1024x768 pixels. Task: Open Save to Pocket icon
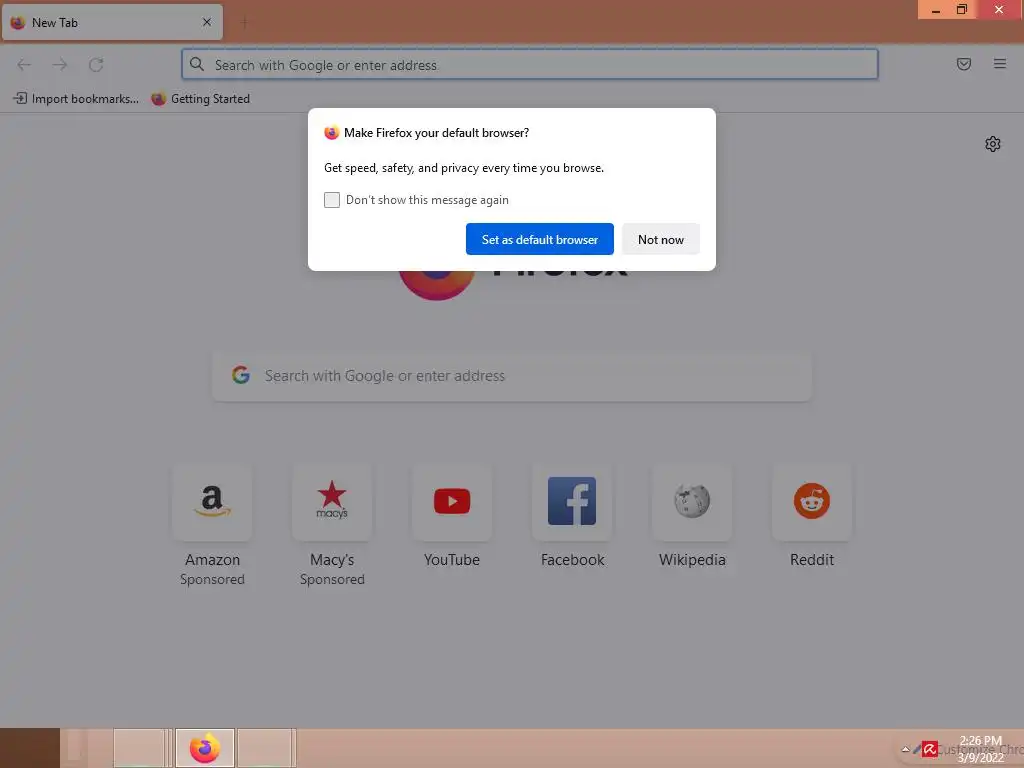[963, 64]
